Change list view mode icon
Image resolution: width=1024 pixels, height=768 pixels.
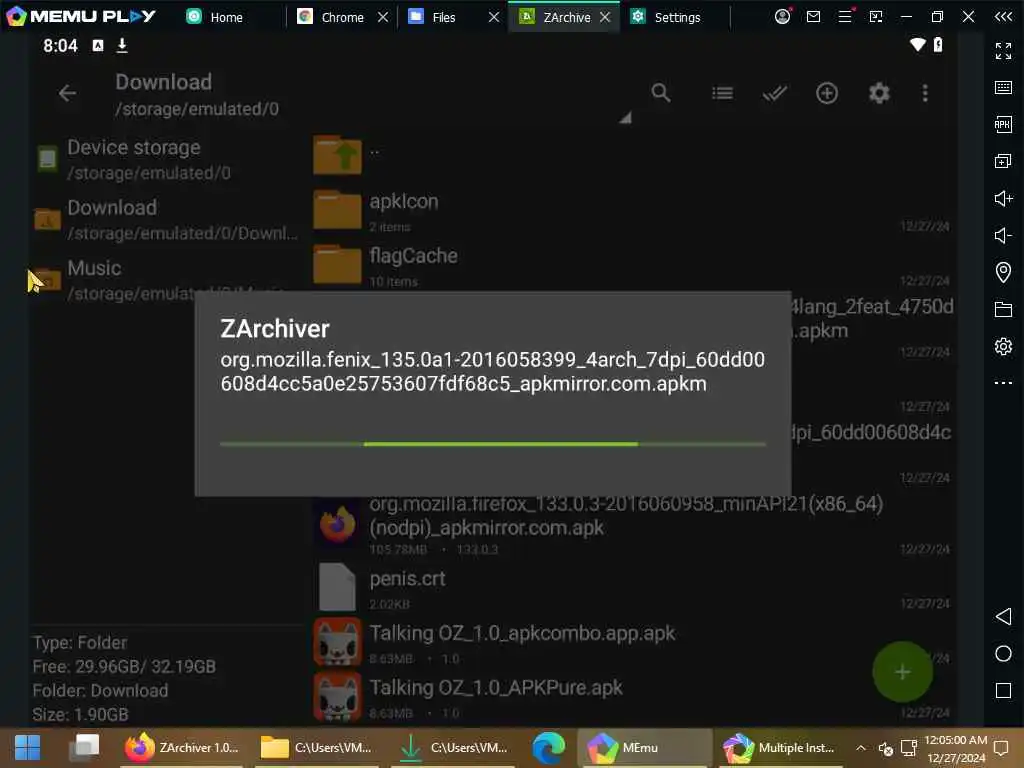(722, 93)
